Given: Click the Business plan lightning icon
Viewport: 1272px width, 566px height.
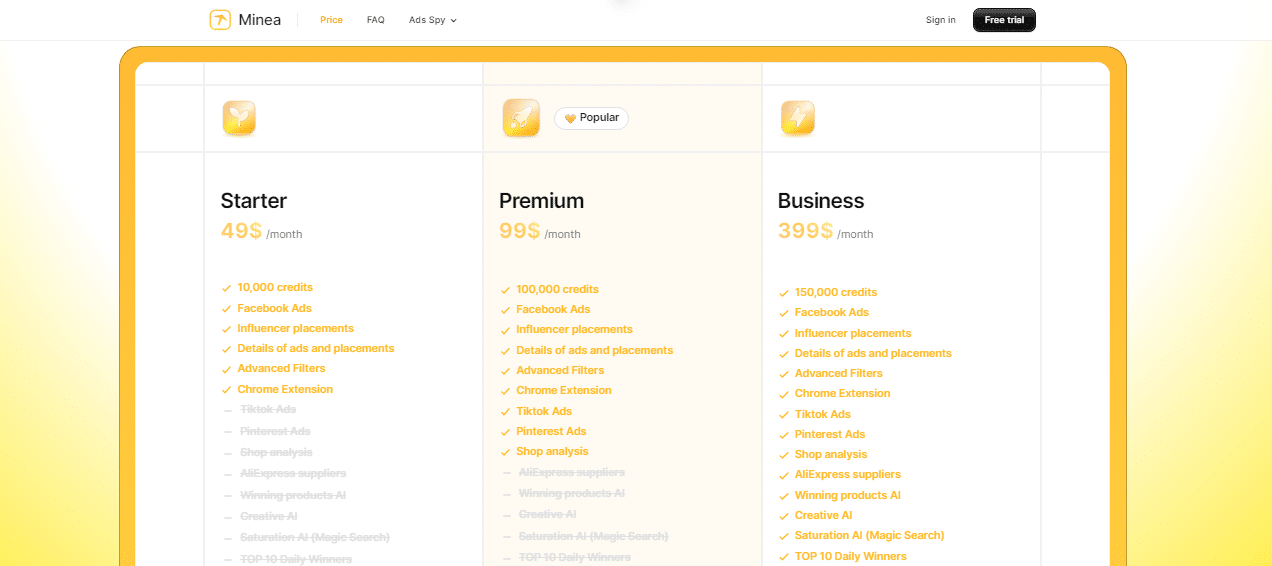Looking at the screenshot, I should click(x=798, y=118).
